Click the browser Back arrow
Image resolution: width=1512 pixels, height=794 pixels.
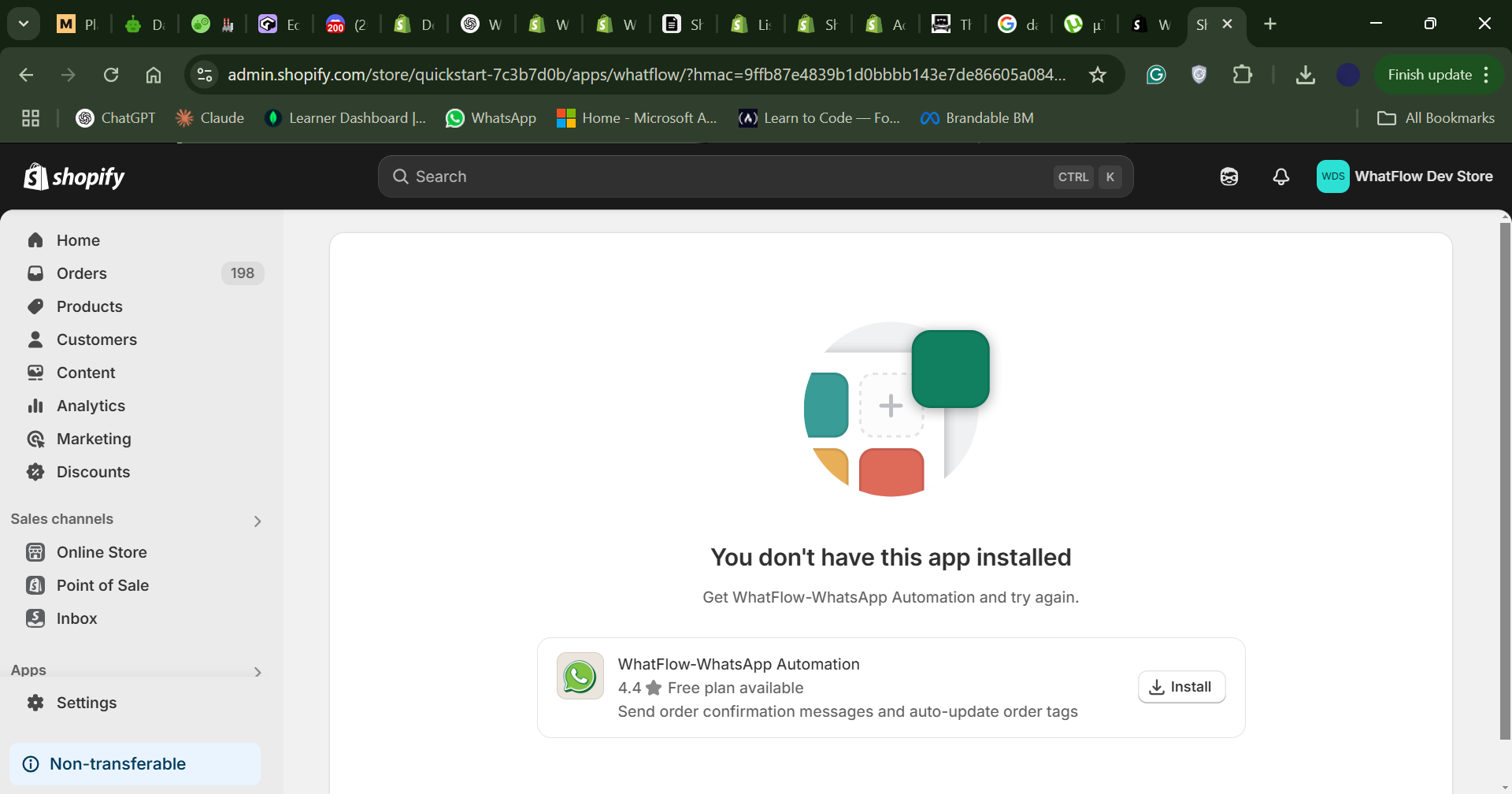click(x=26, y=75)
